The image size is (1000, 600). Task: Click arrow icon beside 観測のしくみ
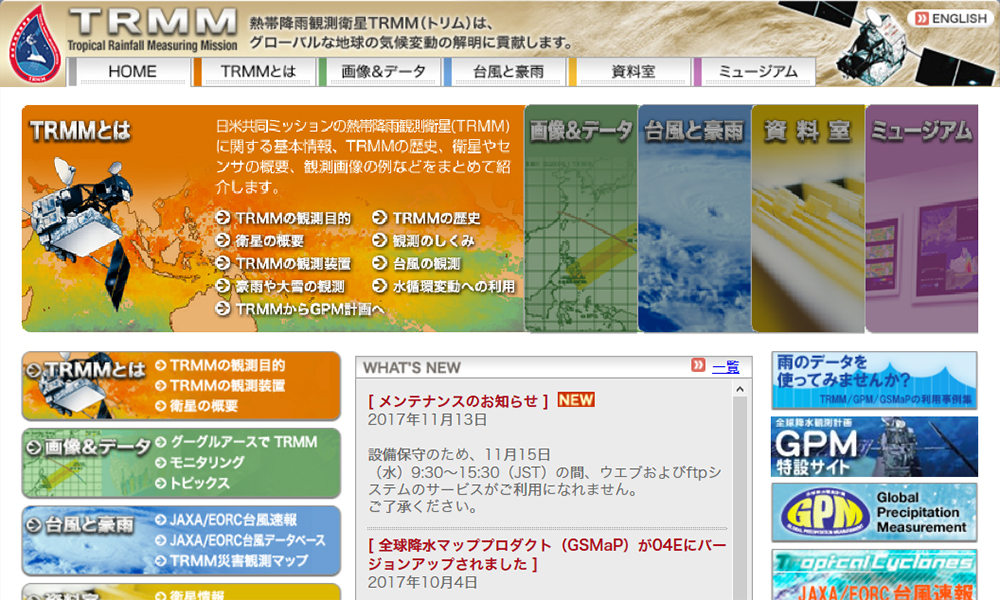point(379,240)
